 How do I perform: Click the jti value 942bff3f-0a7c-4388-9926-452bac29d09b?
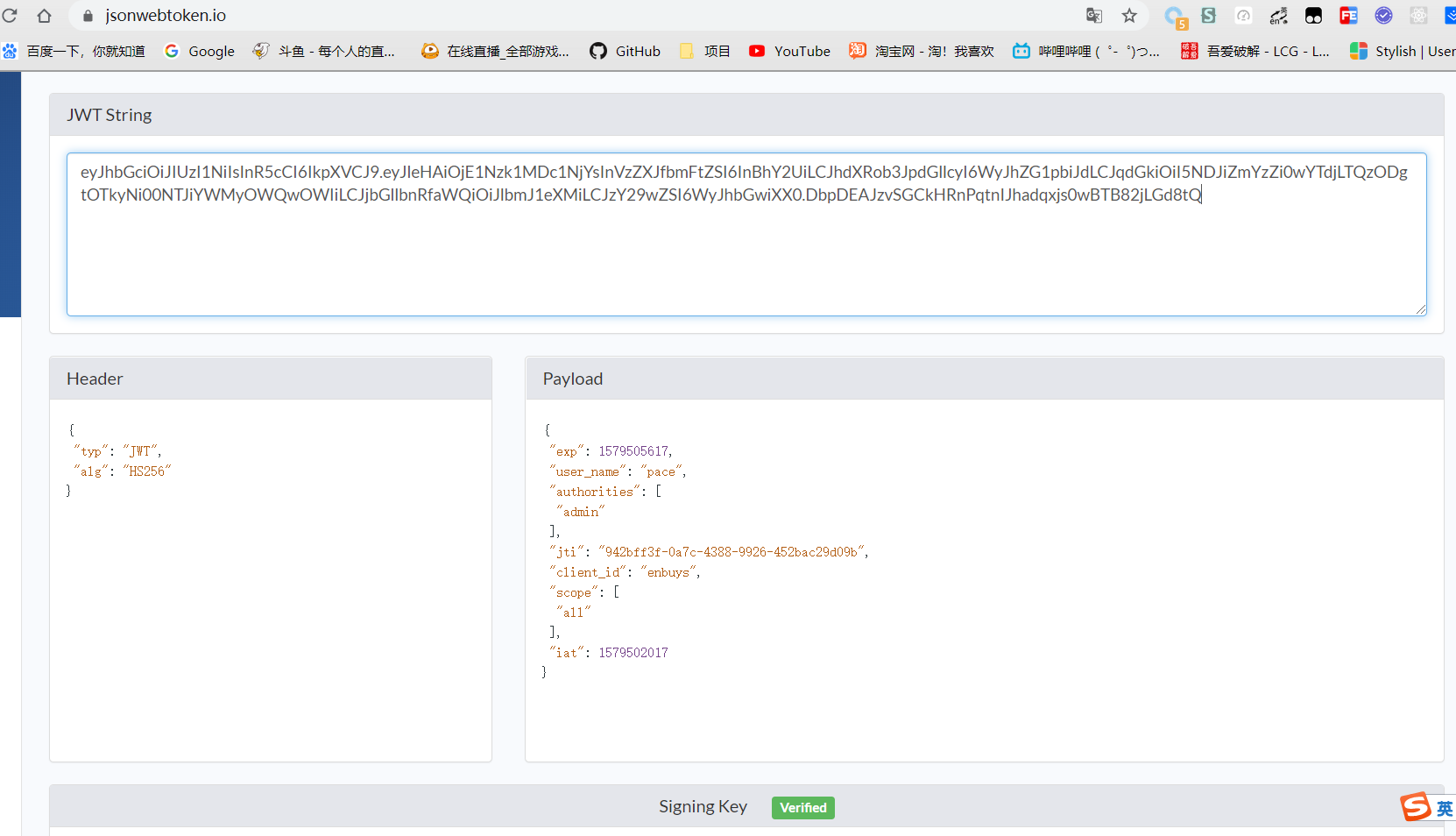tap(732, 552)
